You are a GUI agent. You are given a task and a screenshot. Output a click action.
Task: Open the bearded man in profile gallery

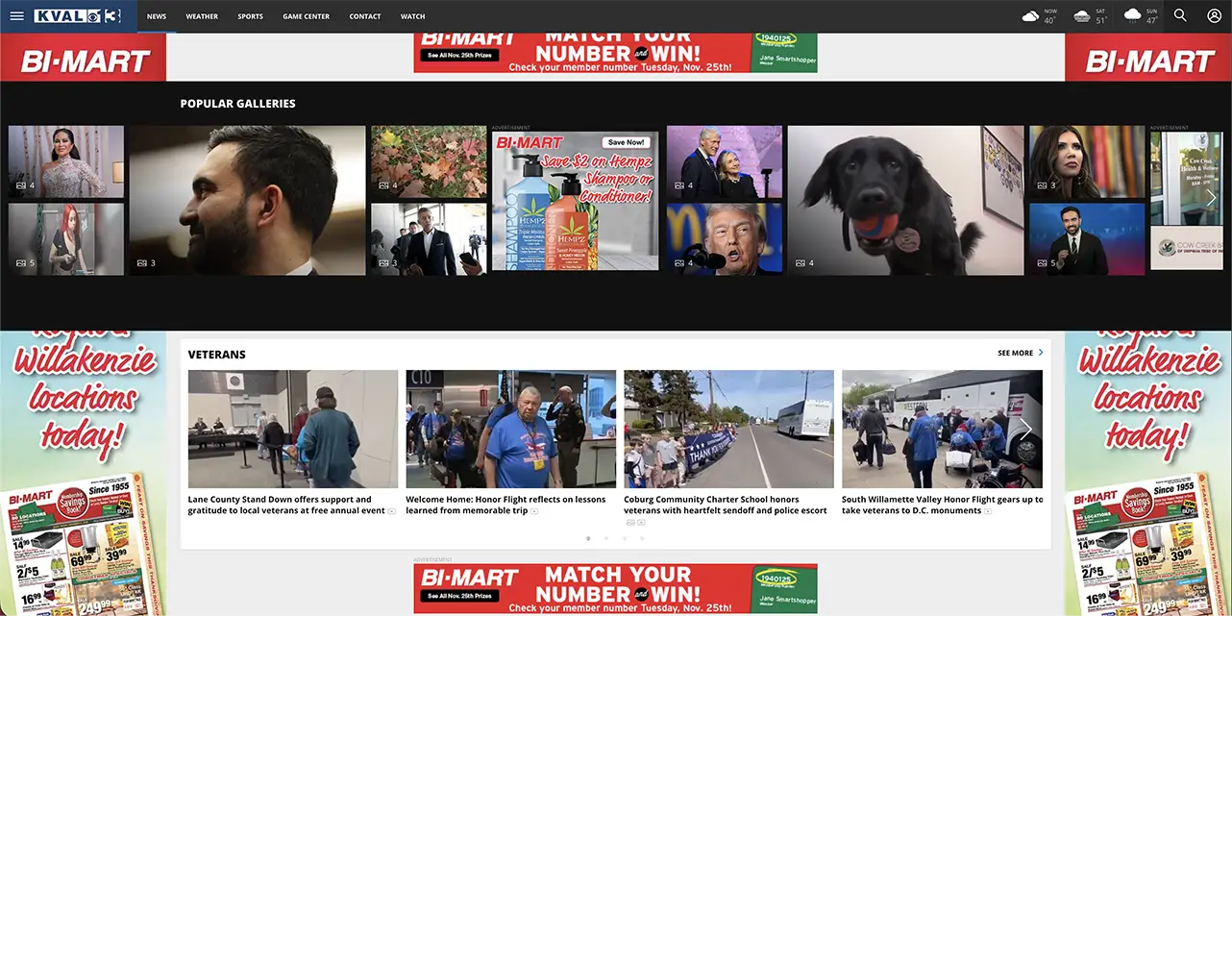pos(248,201)
